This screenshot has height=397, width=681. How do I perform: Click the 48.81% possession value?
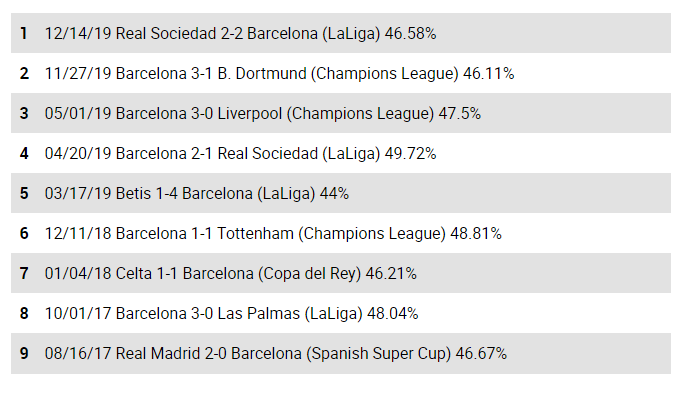click(x=476, y=233)
